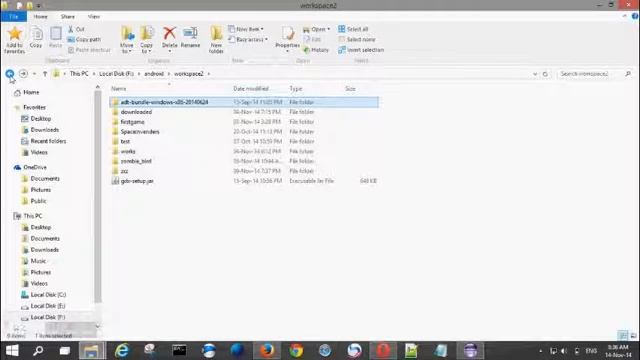The width and height of the screenshot is (640, 360).
Task: Click the red Delete icon
Action: (169, 33)
